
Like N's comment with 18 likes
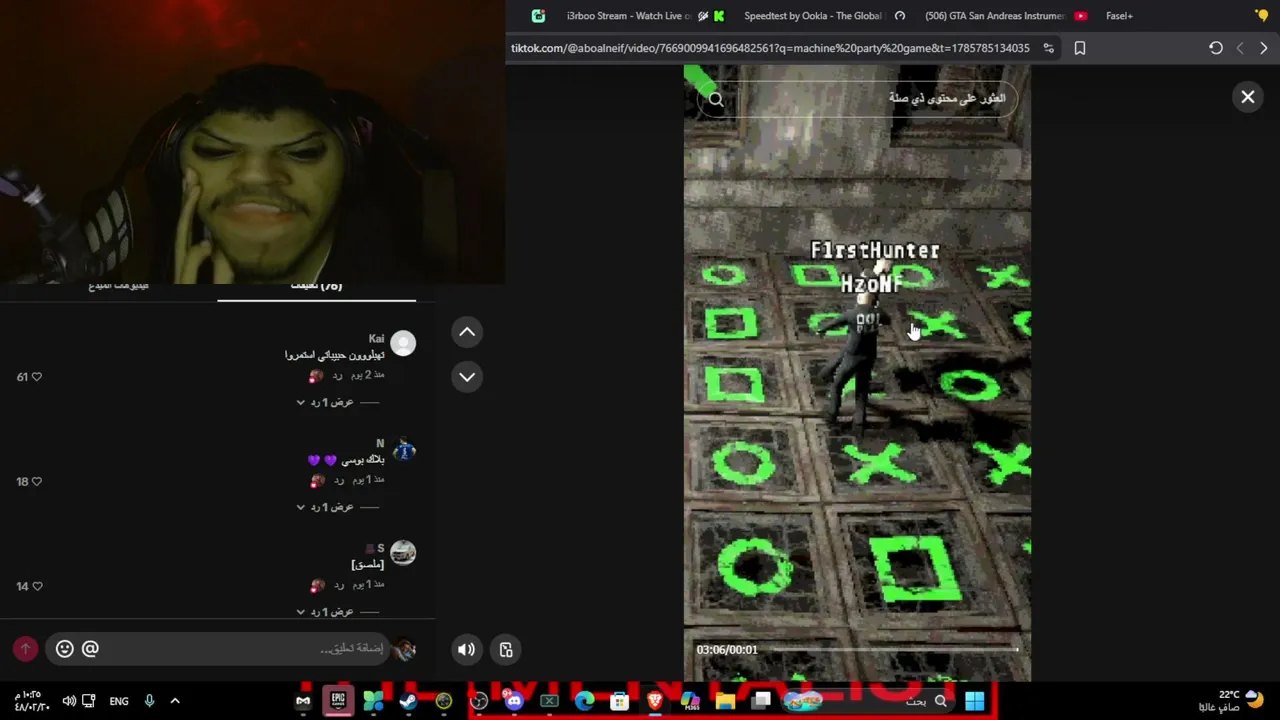[x=37, y=482]
